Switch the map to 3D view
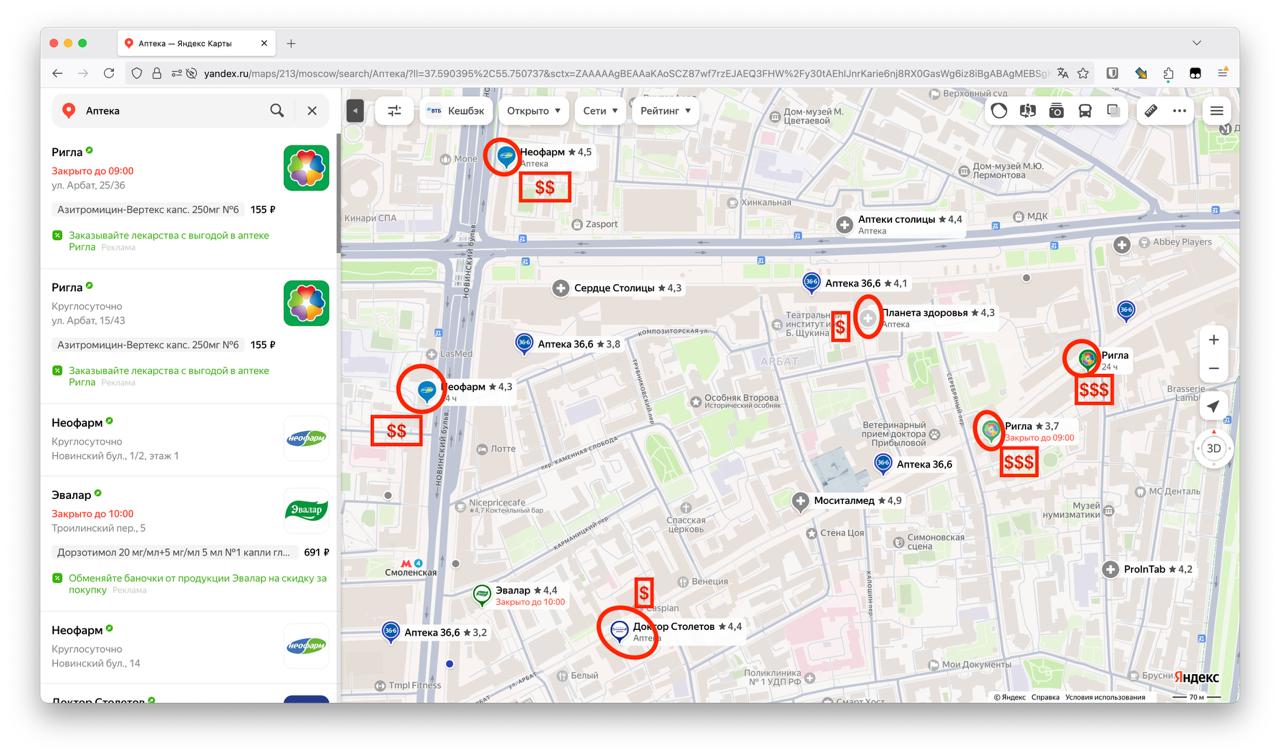The height and width of the screenshot is (756, 1280). [x=1213, y=448]
